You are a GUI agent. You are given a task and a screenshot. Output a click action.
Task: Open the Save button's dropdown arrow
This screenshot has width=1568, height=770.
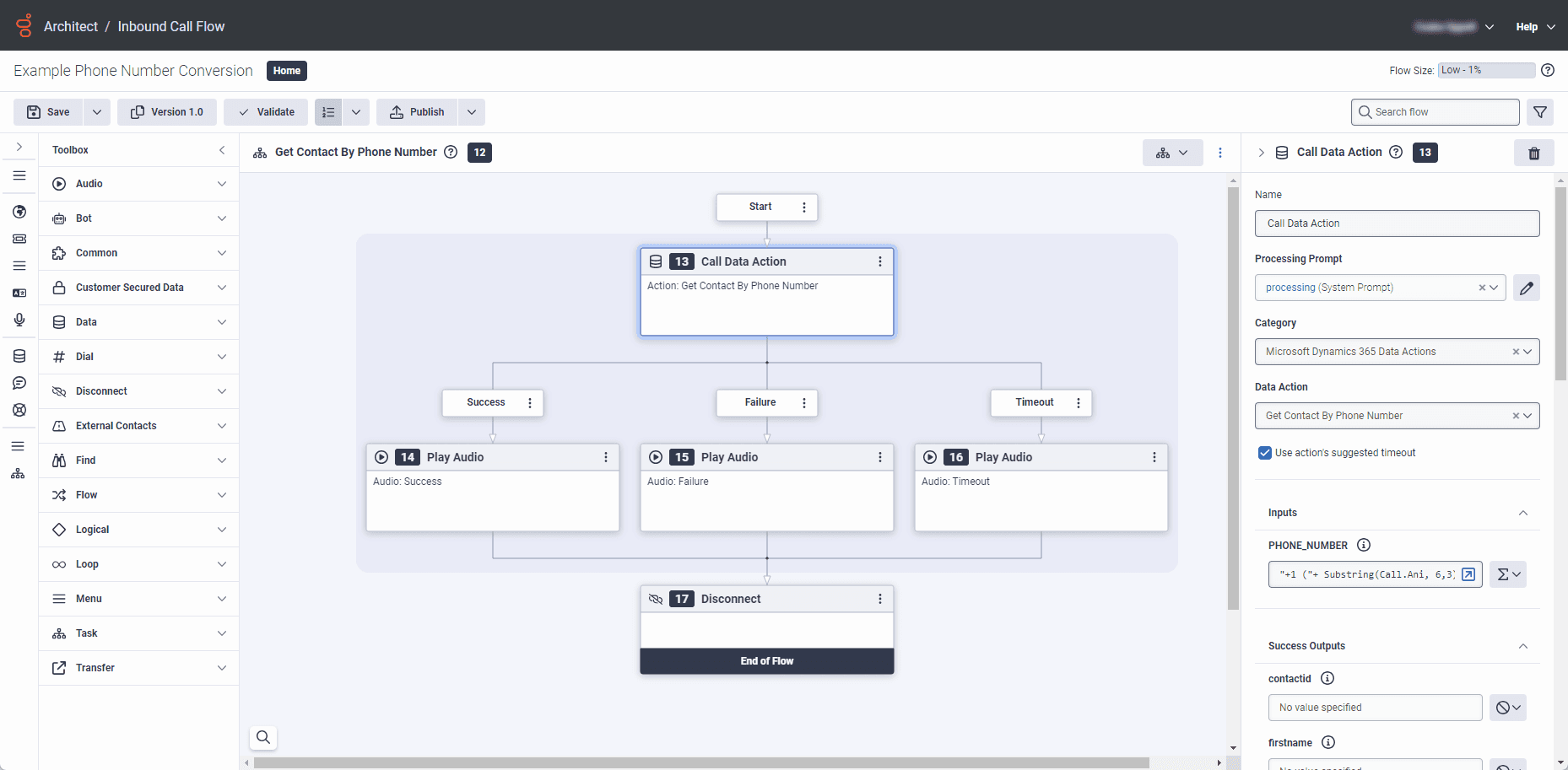tap(96, 111)
